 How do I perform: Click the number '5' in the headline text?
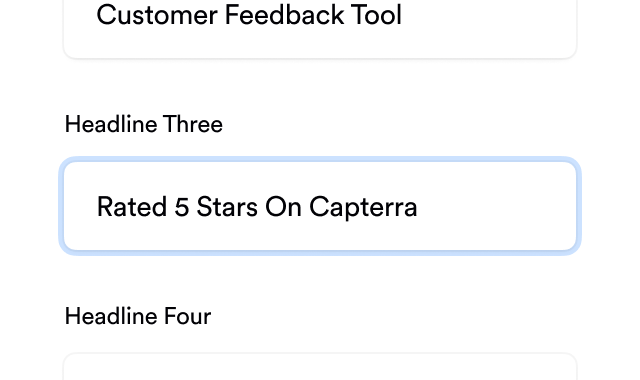(x=182, y=207)
